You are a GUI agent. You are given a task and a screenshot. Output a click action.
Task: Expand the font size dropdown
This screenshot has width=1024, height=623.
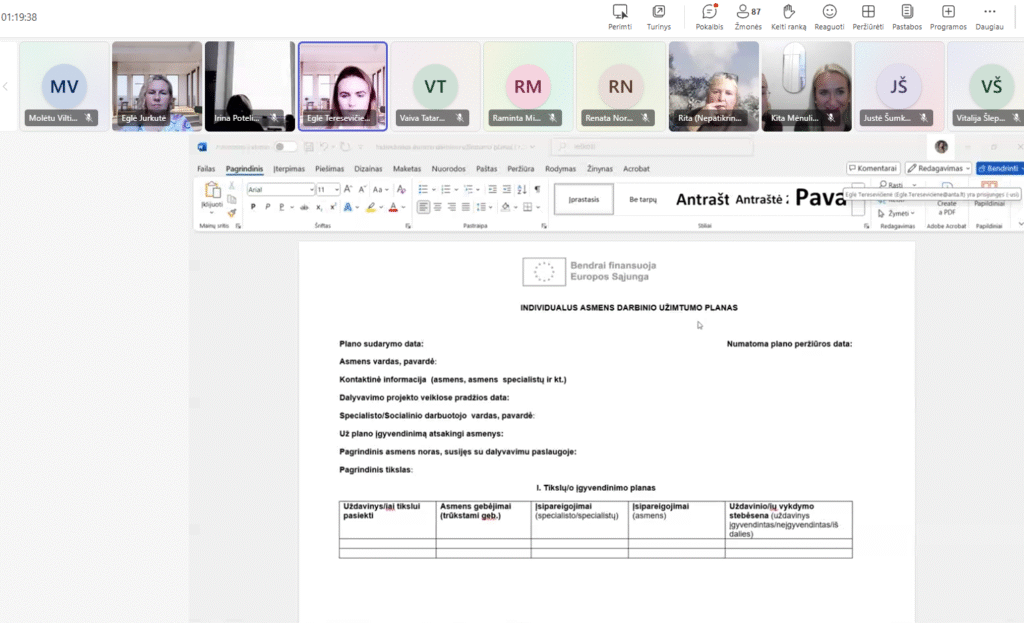(x=337, y=189)
